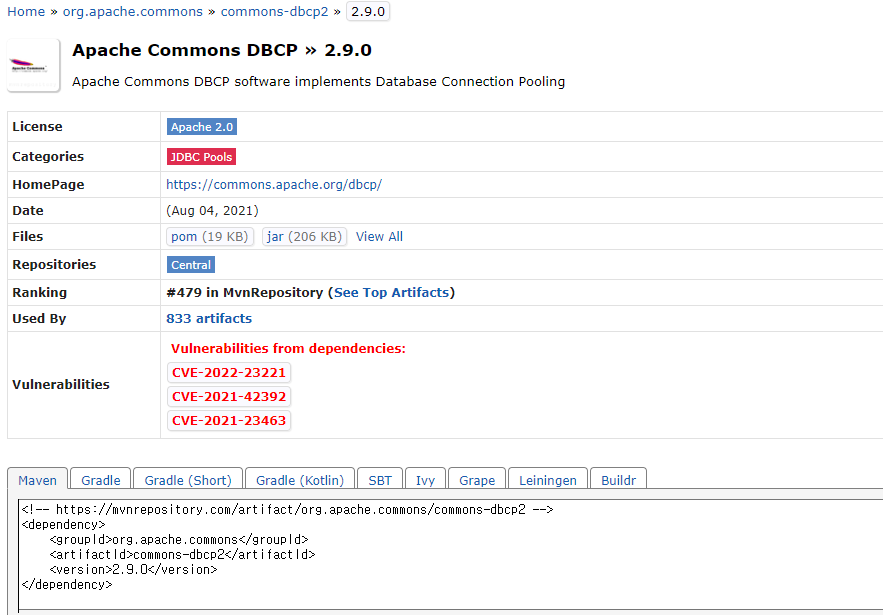
Task: Switch to the Gradle tab
Action: (x=101, y=480)
